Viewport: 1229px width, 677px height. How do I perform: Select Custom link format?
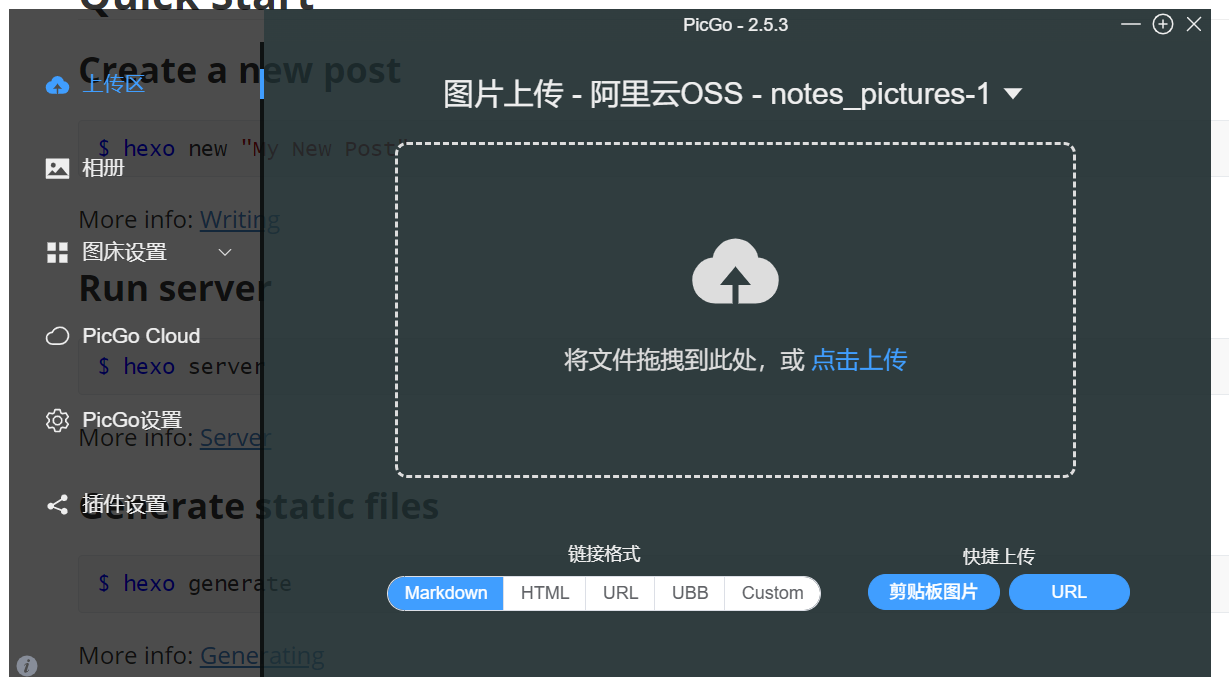772,593
